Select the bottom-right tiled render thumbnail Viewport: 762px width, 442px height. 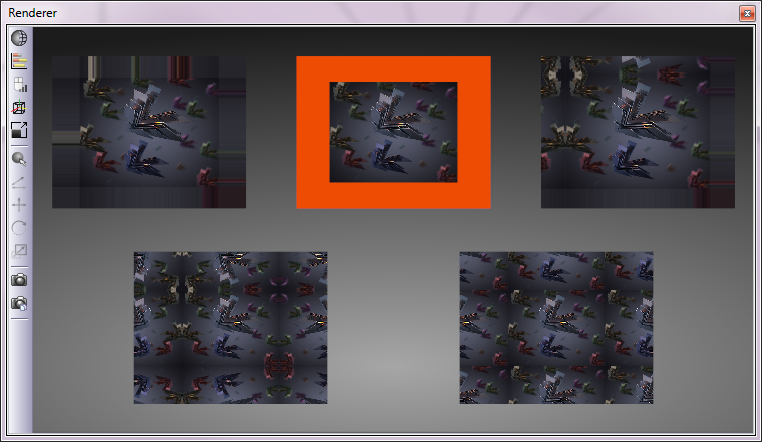(x=556, y=328)
